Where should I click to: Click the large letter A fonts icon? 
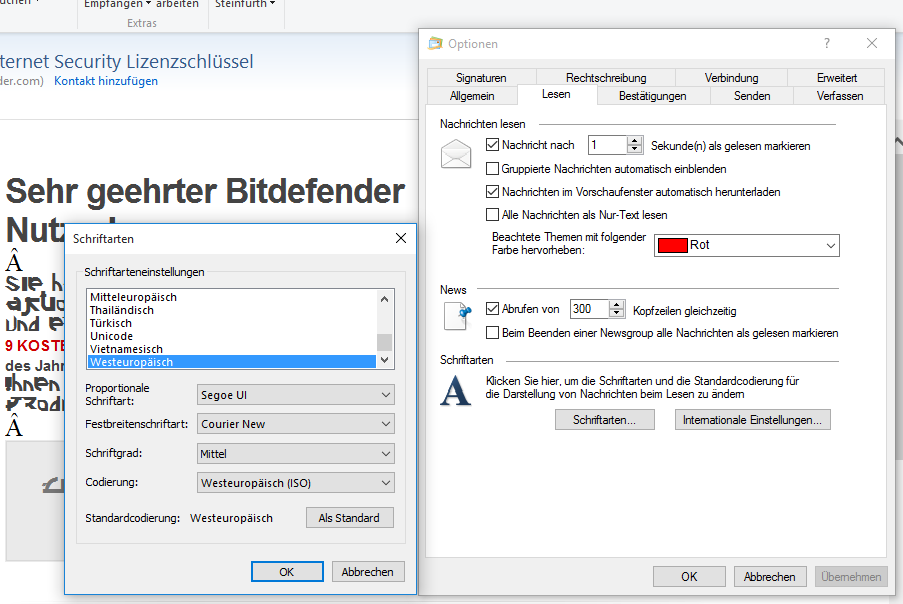click(456, 390)
